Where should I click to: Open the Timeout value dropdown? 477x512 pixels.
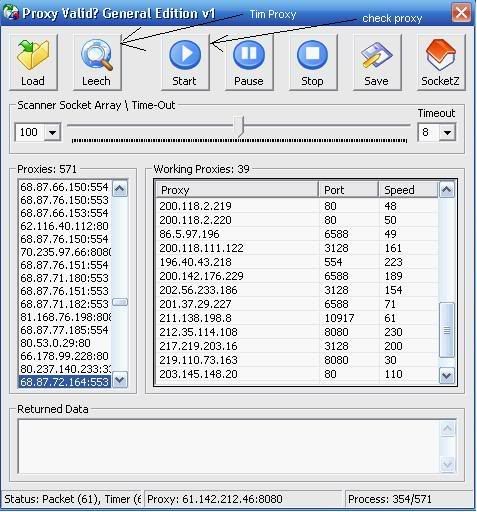point(447,132)
